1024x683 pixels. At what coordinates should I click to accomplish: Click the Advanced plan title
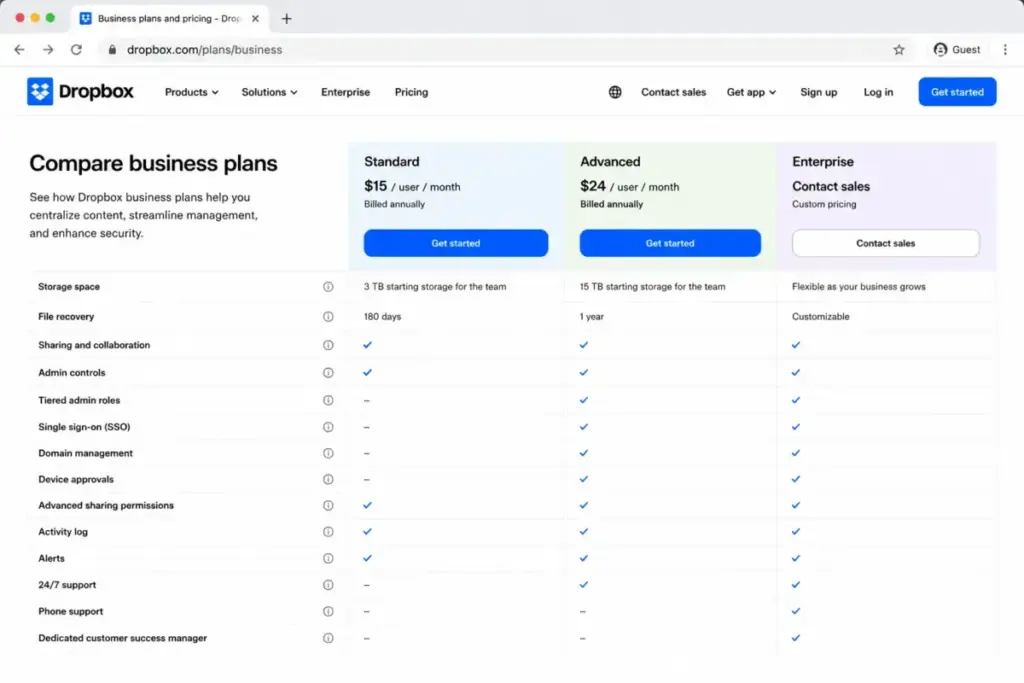coord(610,161)
